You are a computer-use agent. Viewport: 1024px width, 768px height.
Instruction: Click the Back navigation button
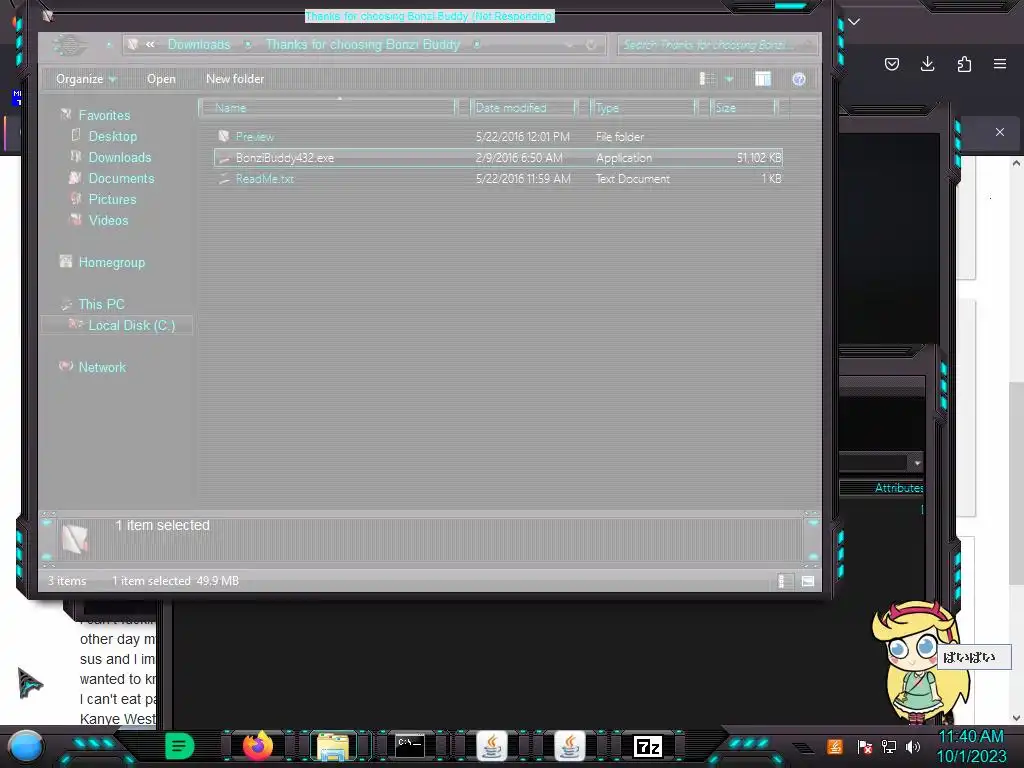pos(69,44)
